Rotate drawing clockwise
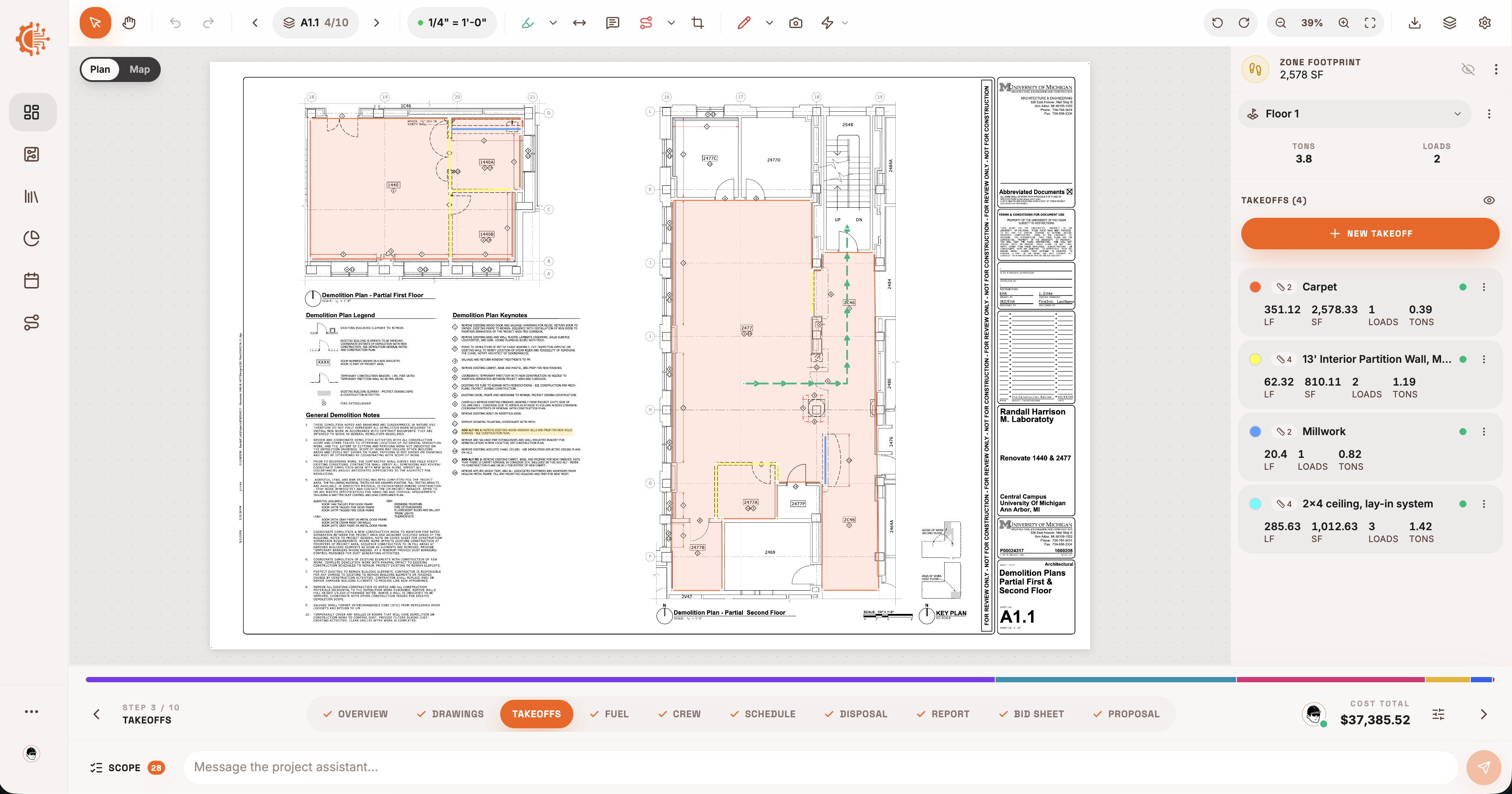 point(1244,23)
